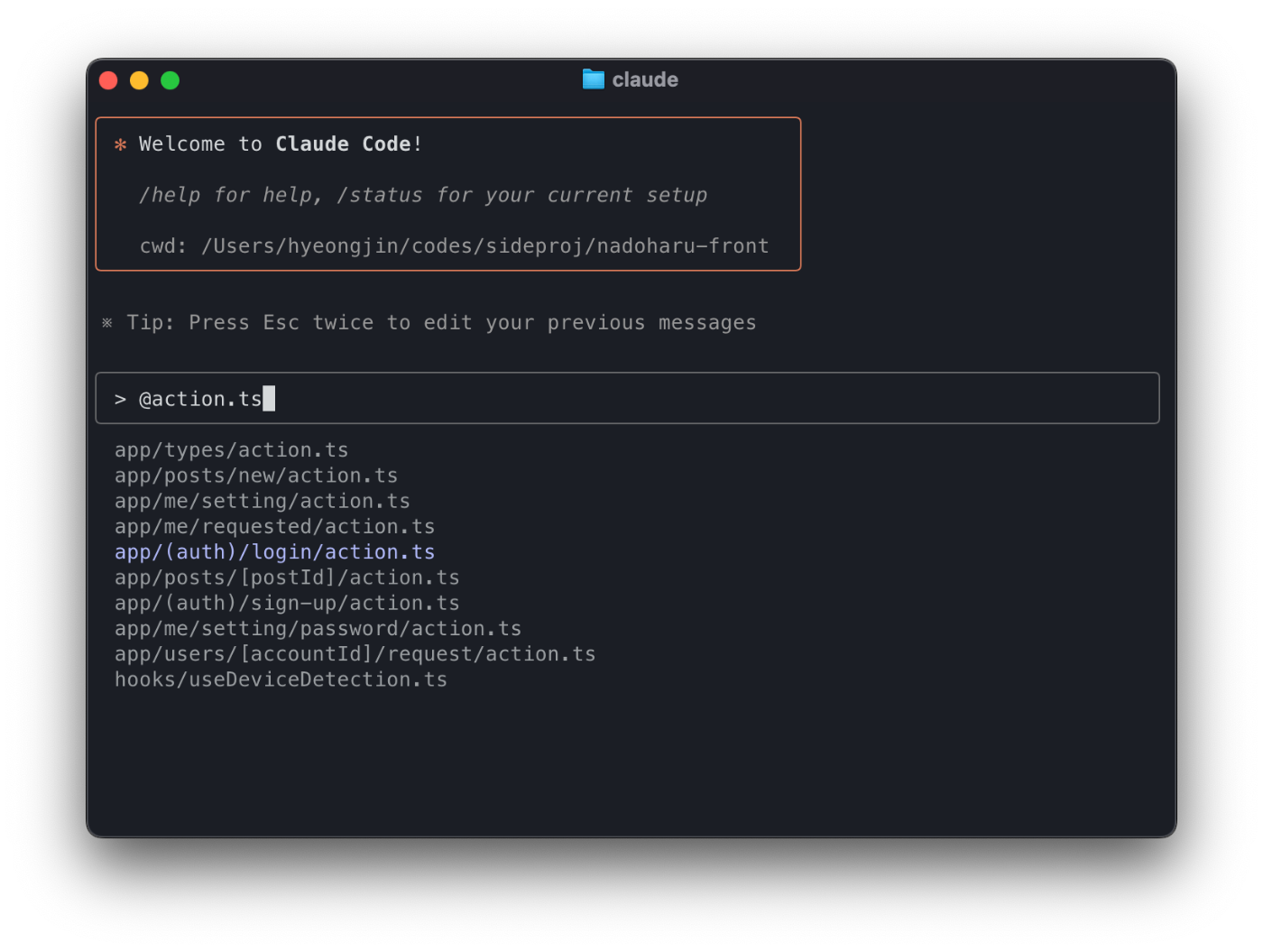Click the orange asterisk Claude Code logo

[120, 144]
